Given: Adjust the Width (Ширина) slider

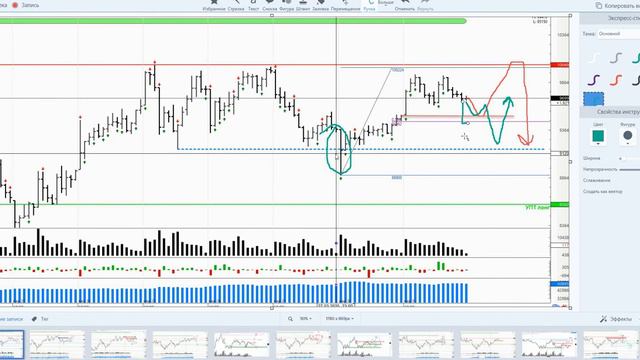Looking at the screenshot, I should [x=629, y=158].
